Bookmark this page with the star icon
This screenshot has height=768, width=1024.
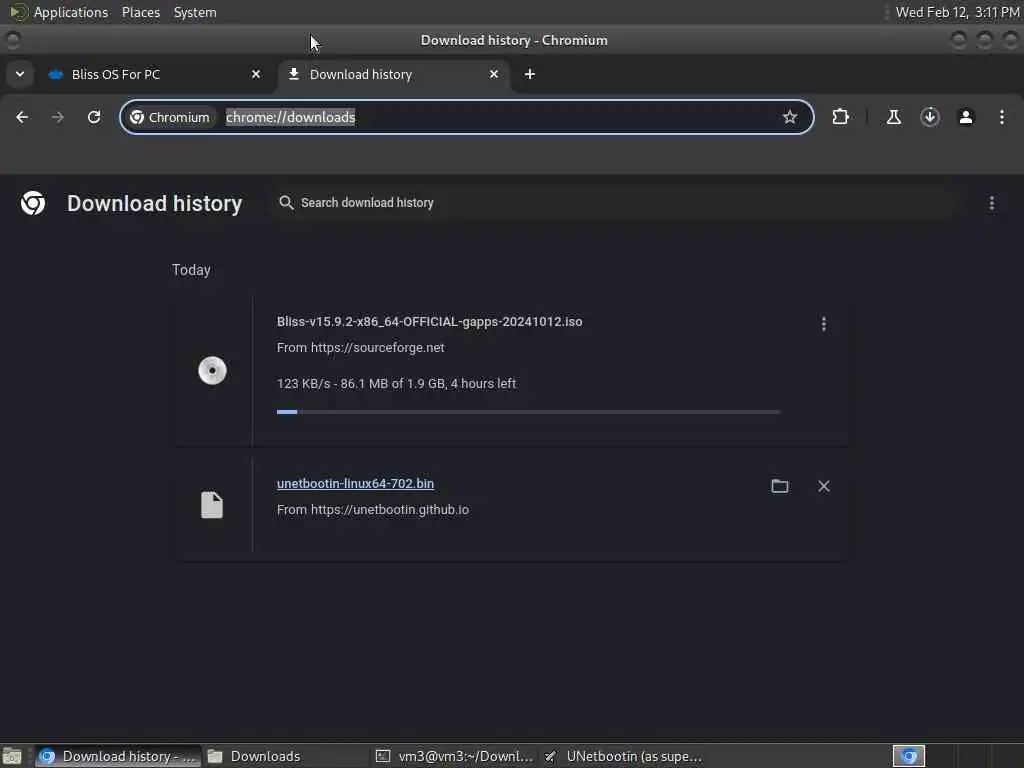point(790,117)
